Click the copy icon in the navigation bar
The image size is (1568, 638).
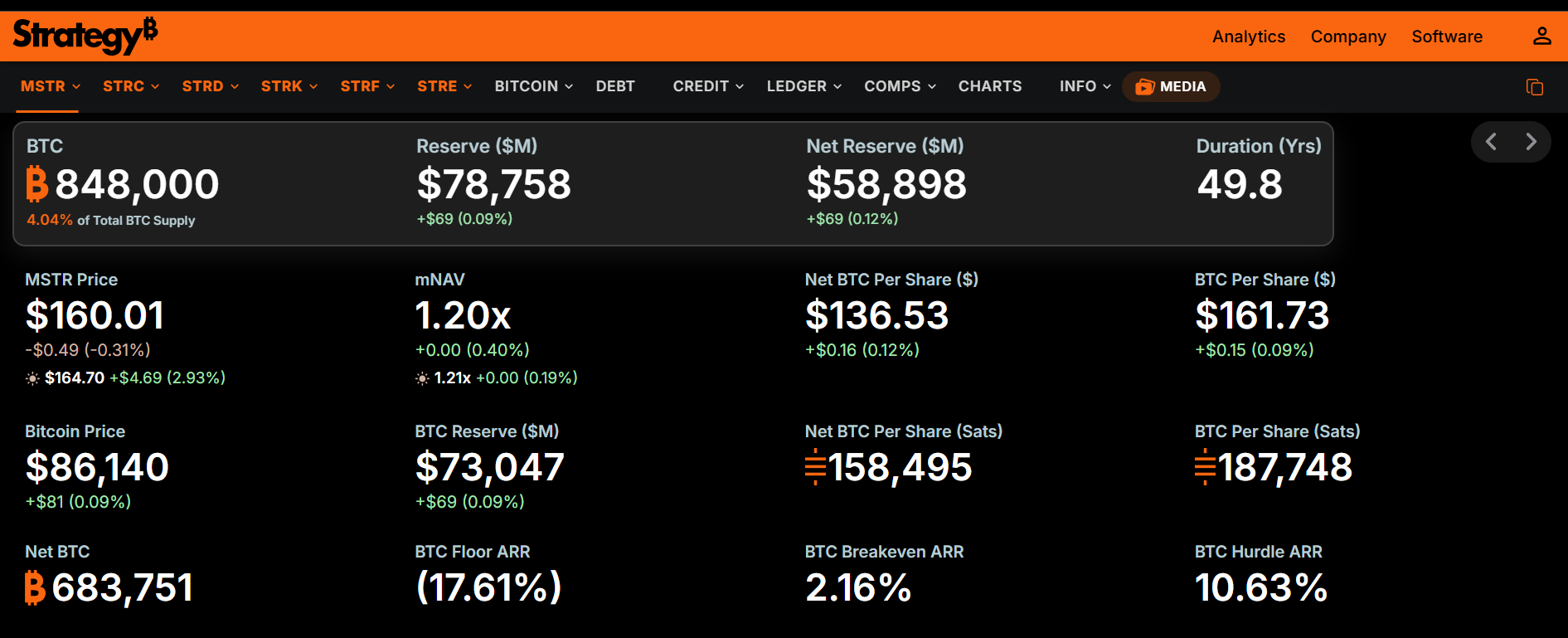(x=1535, y=87)
